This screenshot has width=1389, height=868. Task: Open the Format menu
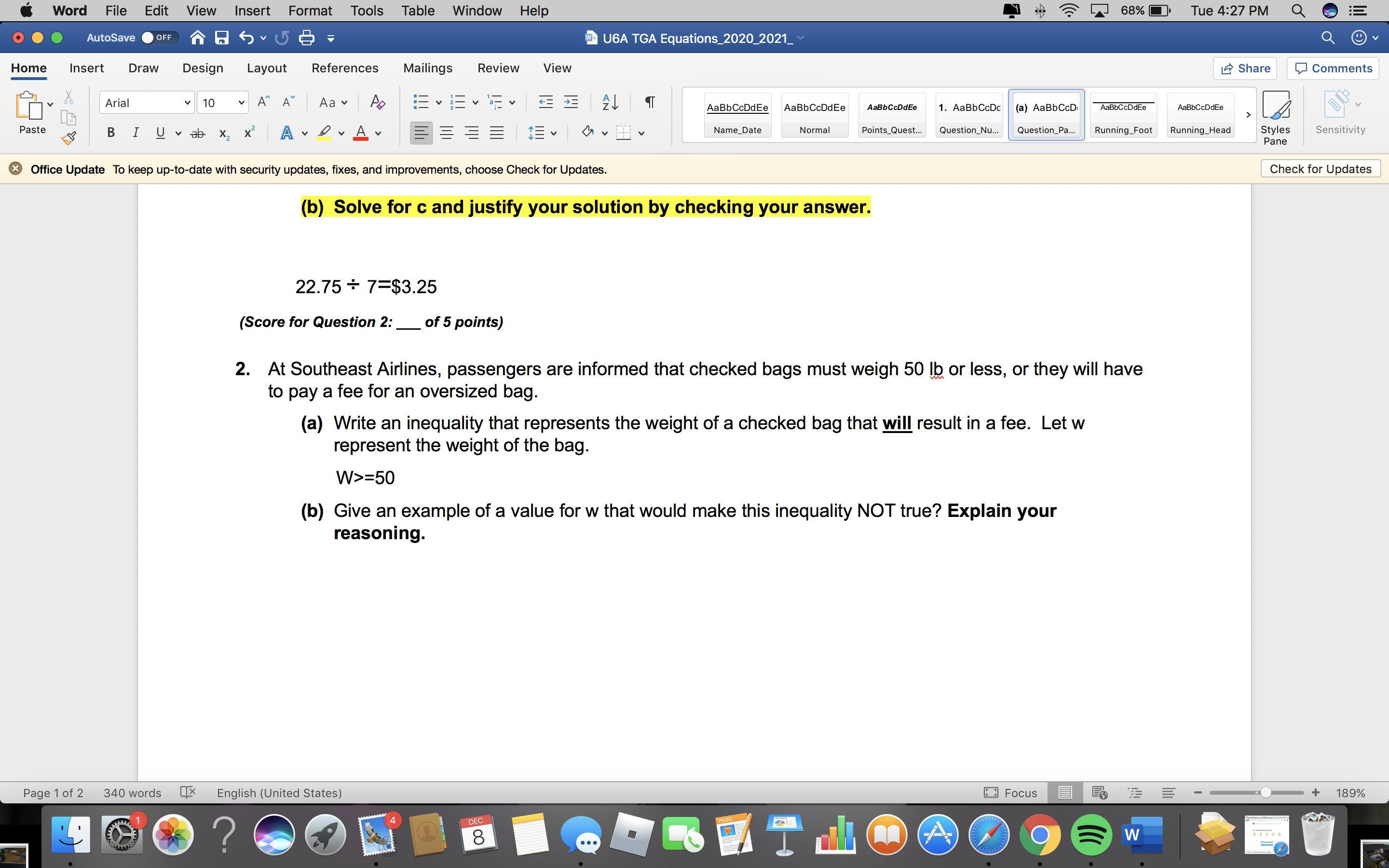coord(310,10)
